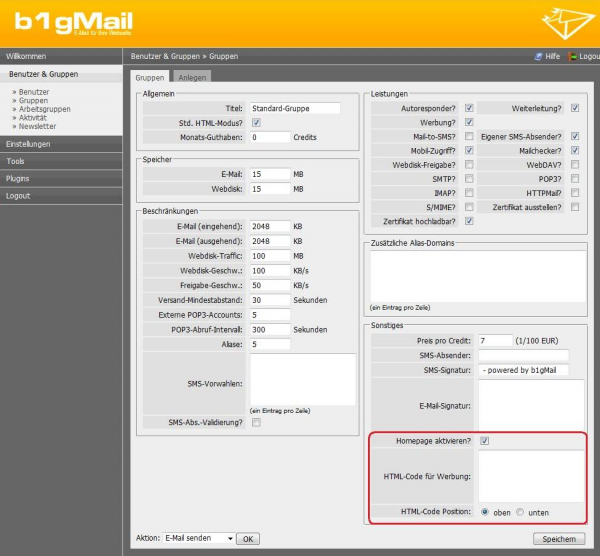Enable the IMAP checkbox
The width and height of the screenshot is (600, 556).
[x=469, y=193]
